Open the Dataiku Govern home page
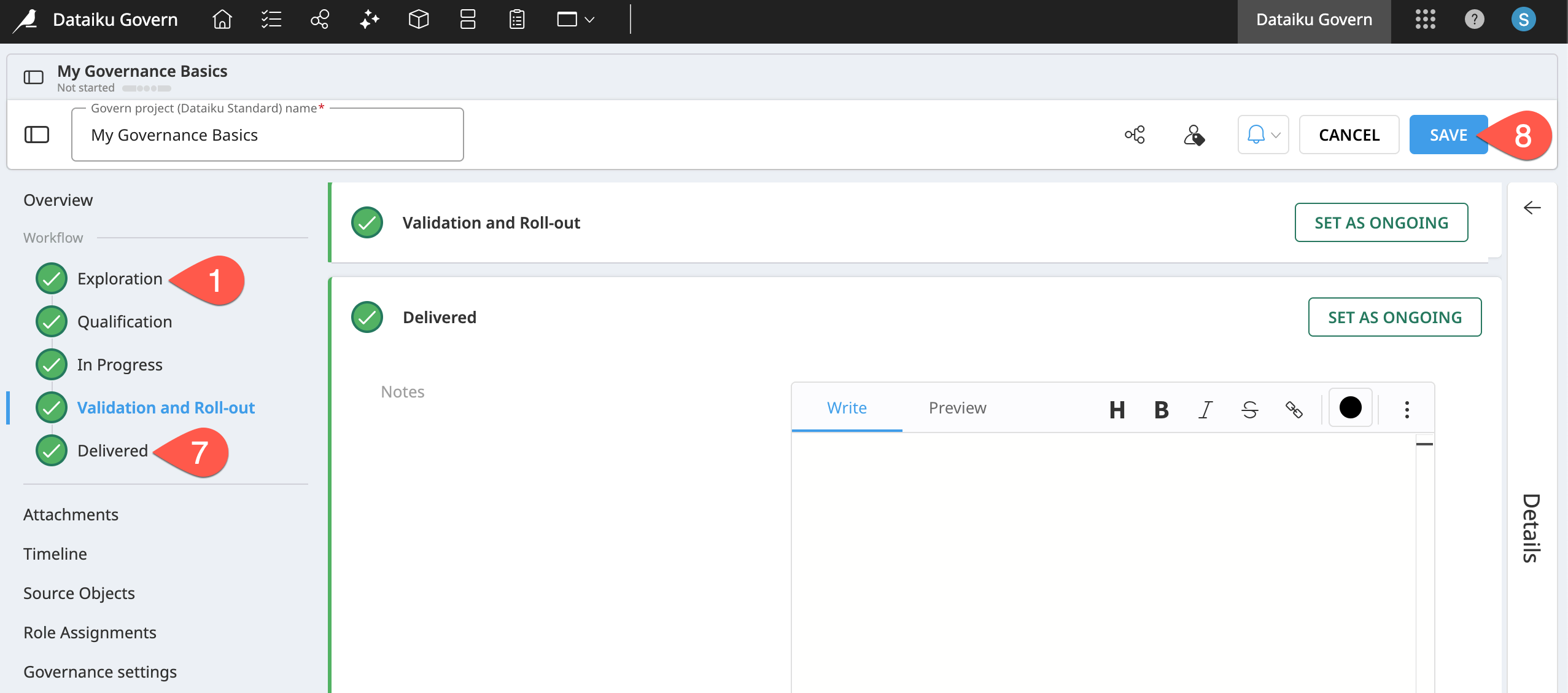Screen dimensions: 1568x693 (221, 20)
